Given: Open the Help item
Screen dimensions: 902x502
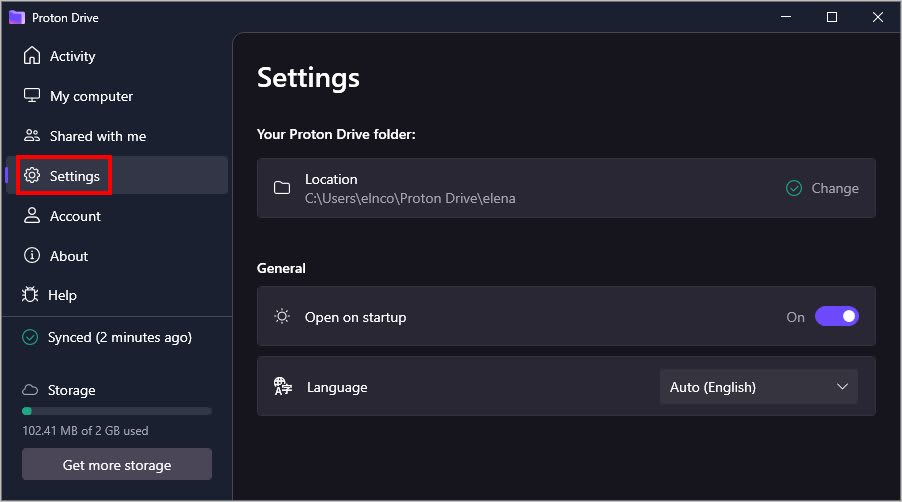Looking at the screenshot, I should coord(117,295).
